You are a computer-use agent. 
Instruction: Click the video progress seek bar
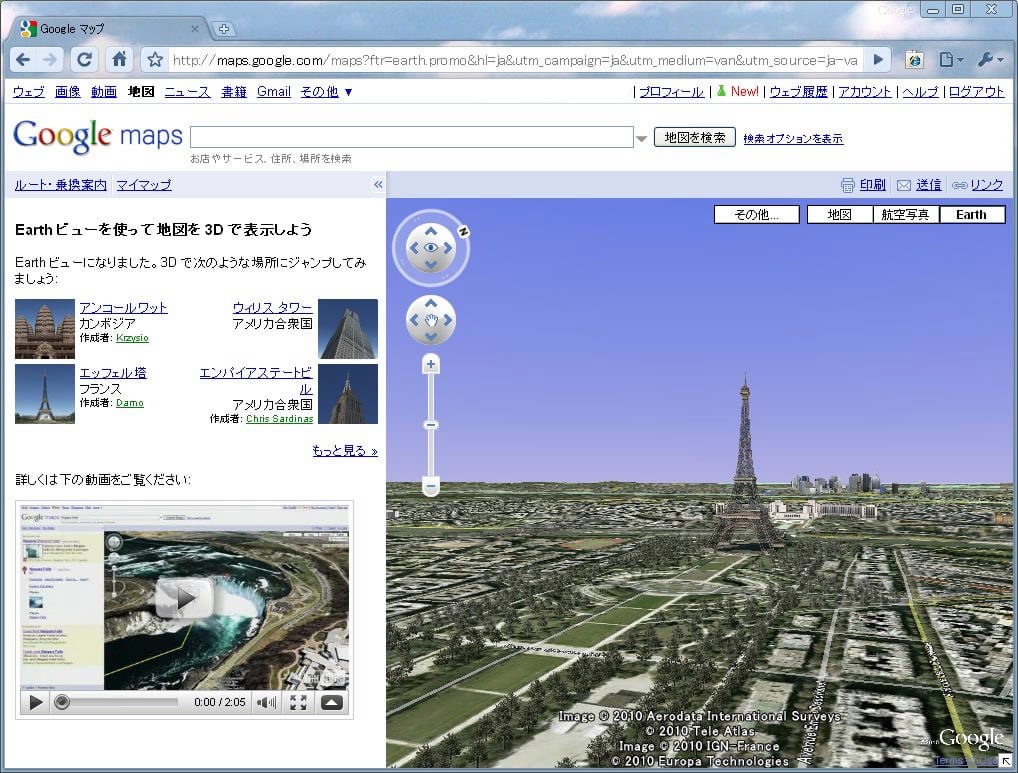click(120, 702)
